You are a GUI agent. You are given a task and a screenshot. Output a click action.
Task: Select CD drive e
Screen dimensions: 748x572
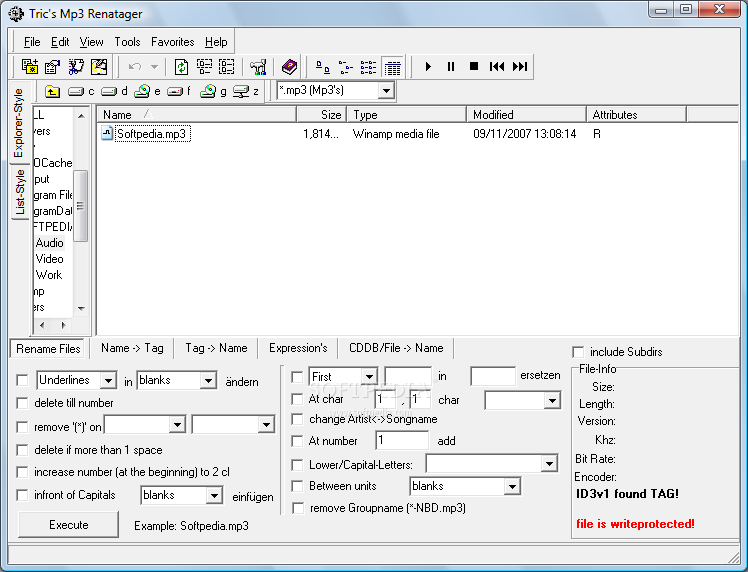tap(147, 91)
